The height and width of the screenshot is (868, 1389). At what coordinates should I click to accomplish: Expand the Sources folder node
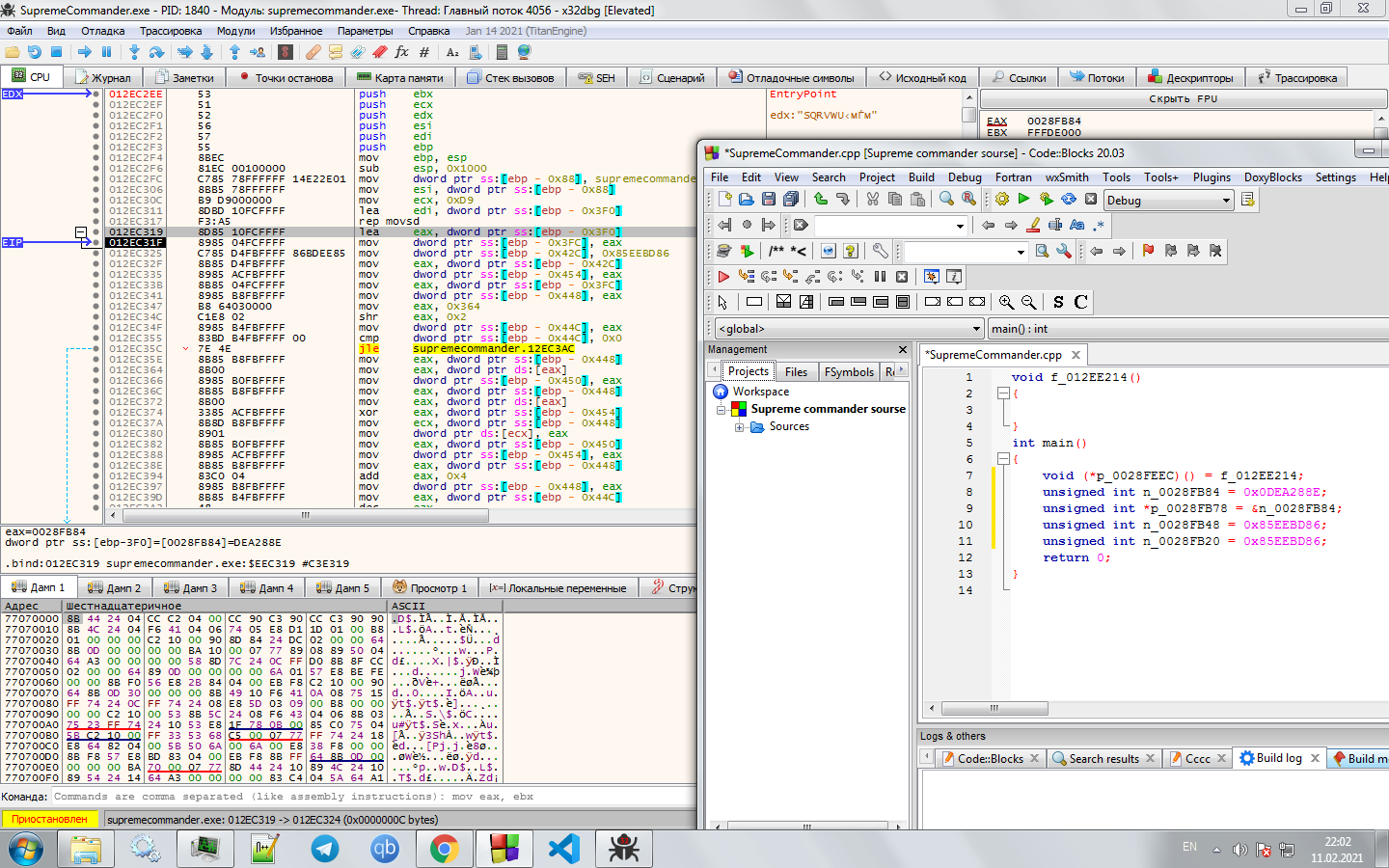(x=739, y=427)
